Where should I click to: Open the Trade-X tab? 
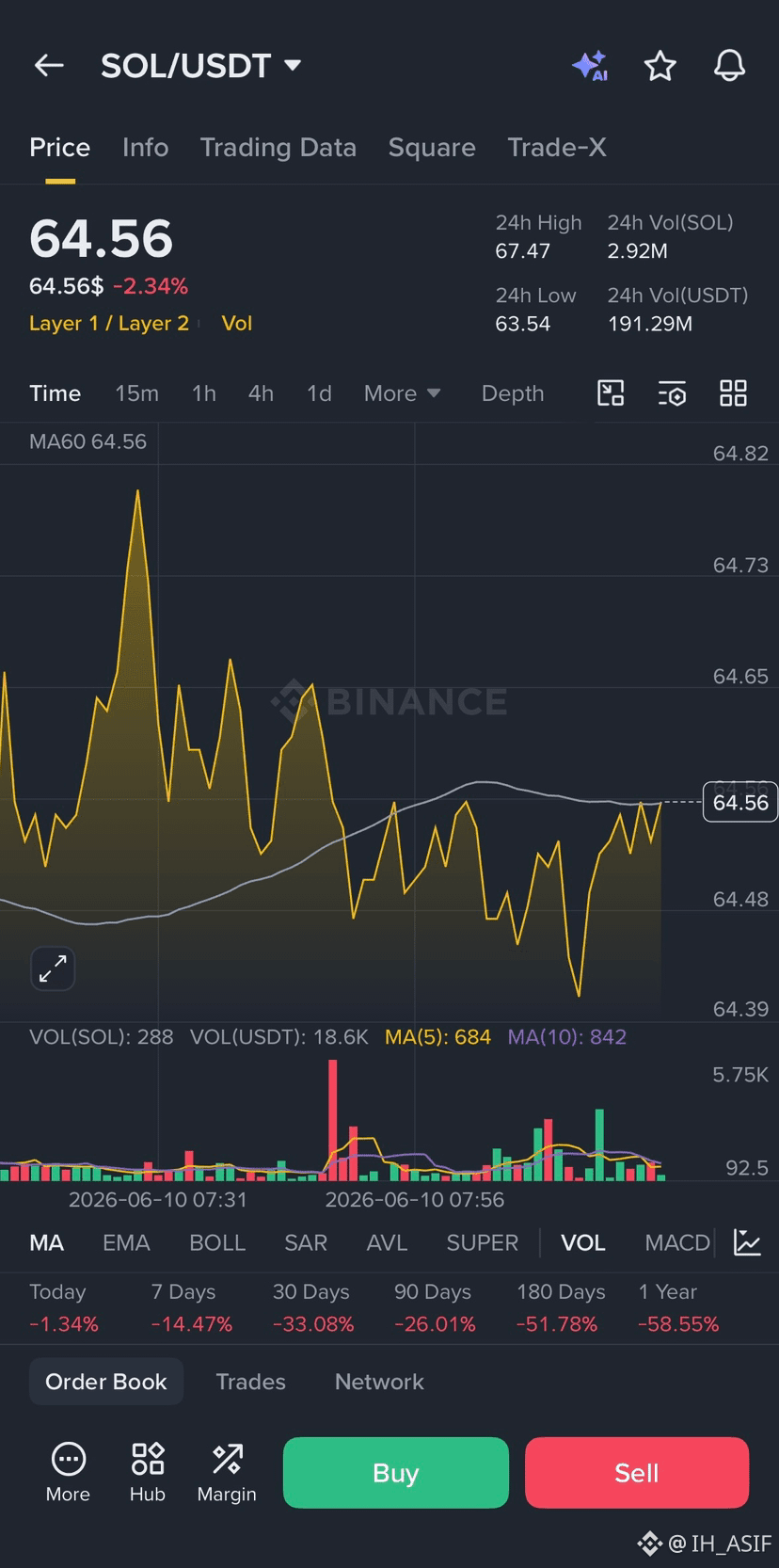click(x=557, y=147)
